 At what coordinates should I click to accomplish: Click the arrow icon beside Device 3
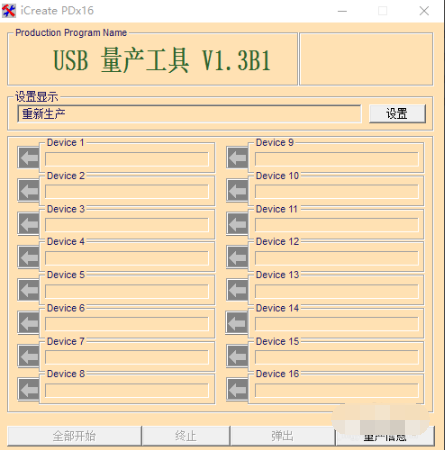(29, 223)
